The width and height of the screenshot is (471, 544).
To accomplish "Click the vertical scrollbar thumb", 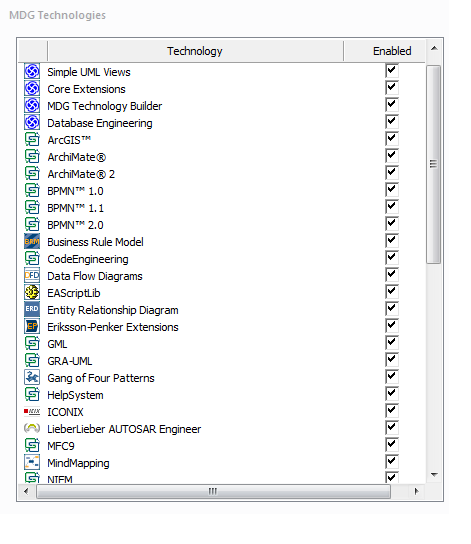I will (x=434, y=164).
